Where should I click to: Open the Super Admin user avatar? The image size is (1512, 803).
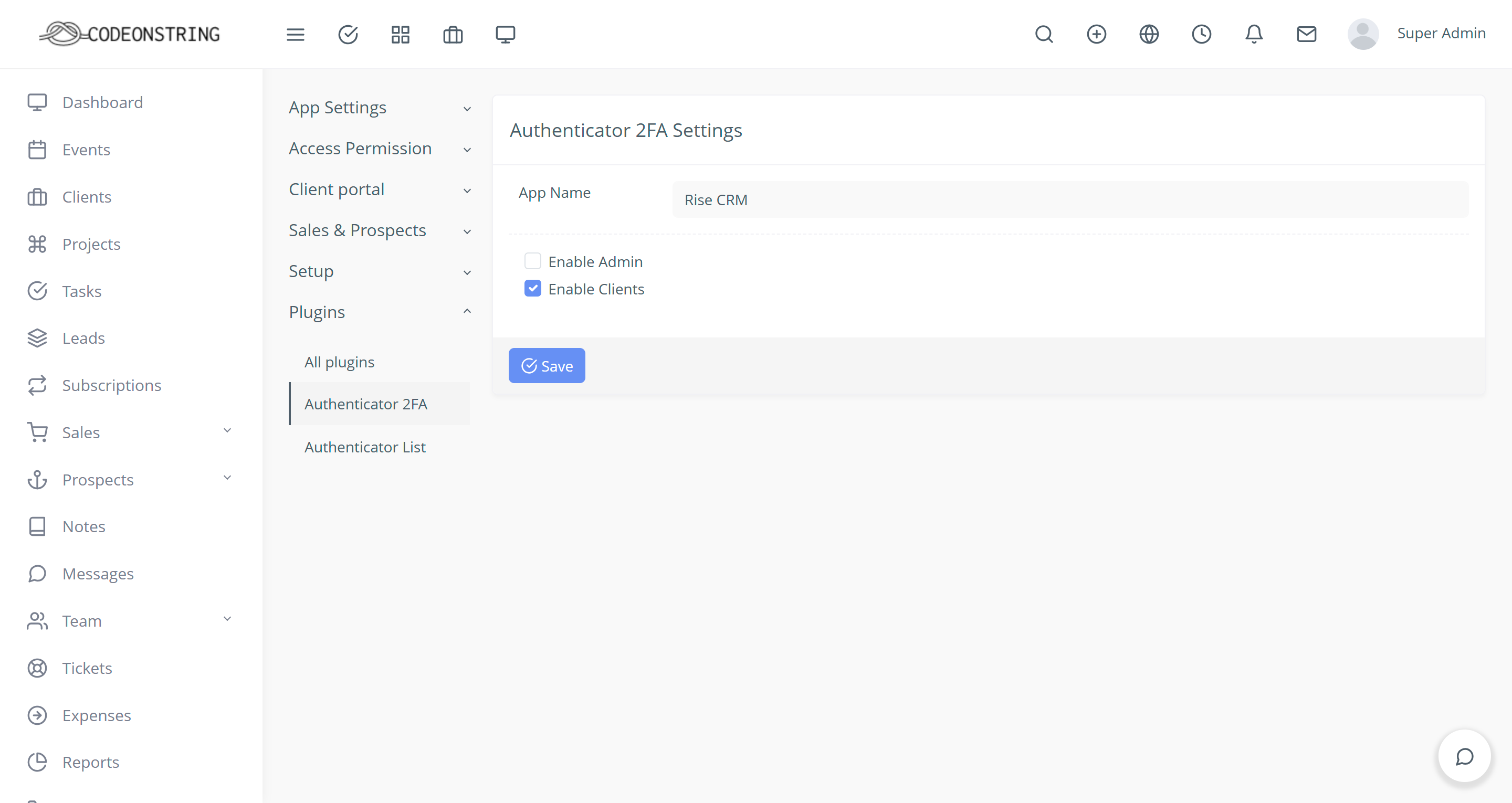point(1363,34)
